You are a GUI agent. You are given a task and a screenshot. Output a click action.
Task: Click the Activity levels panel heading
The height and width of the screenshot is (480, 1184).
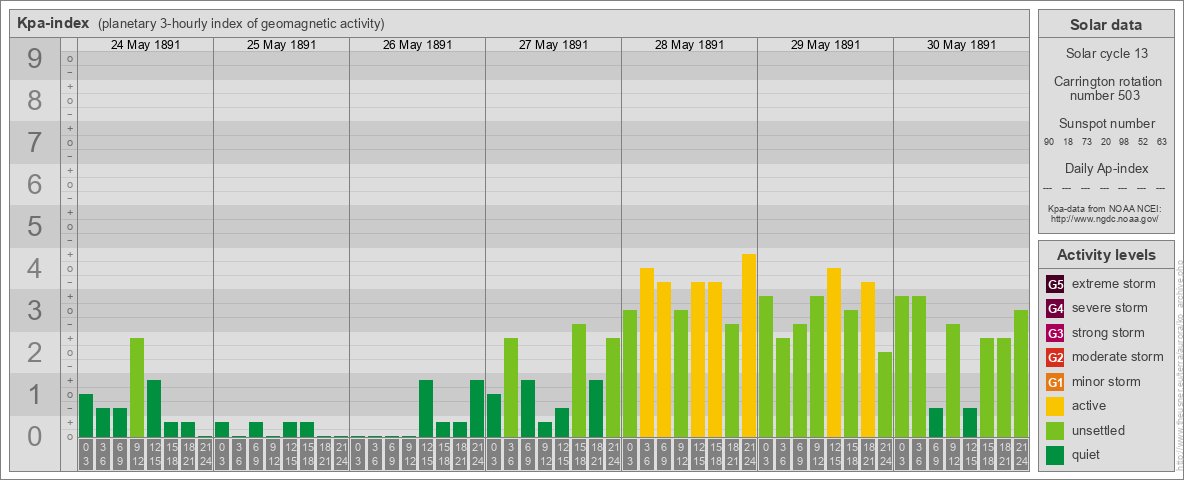coord(1105,255)
